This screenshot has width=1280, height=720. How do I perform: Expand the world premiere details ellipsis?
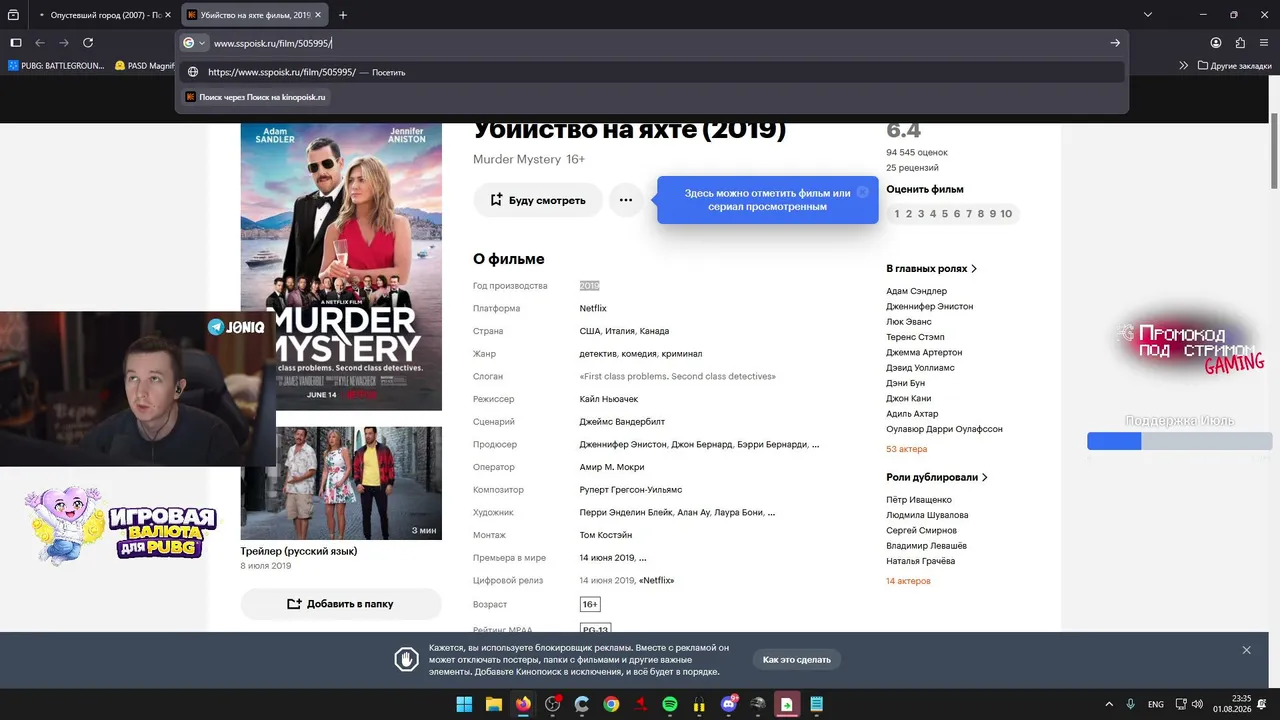pos(642,558)
